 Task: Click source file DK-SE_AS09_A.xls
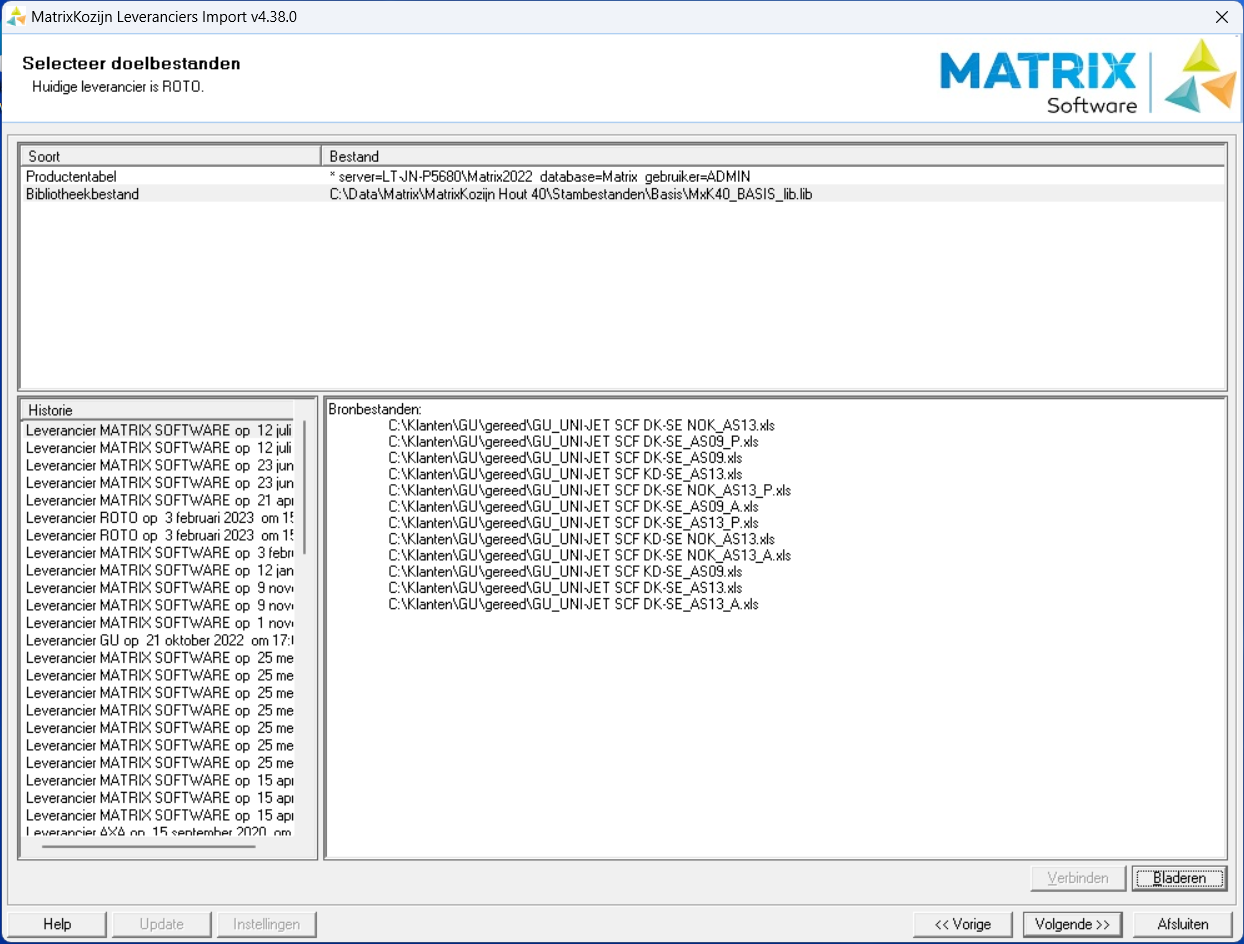click(x=573, y=506)
